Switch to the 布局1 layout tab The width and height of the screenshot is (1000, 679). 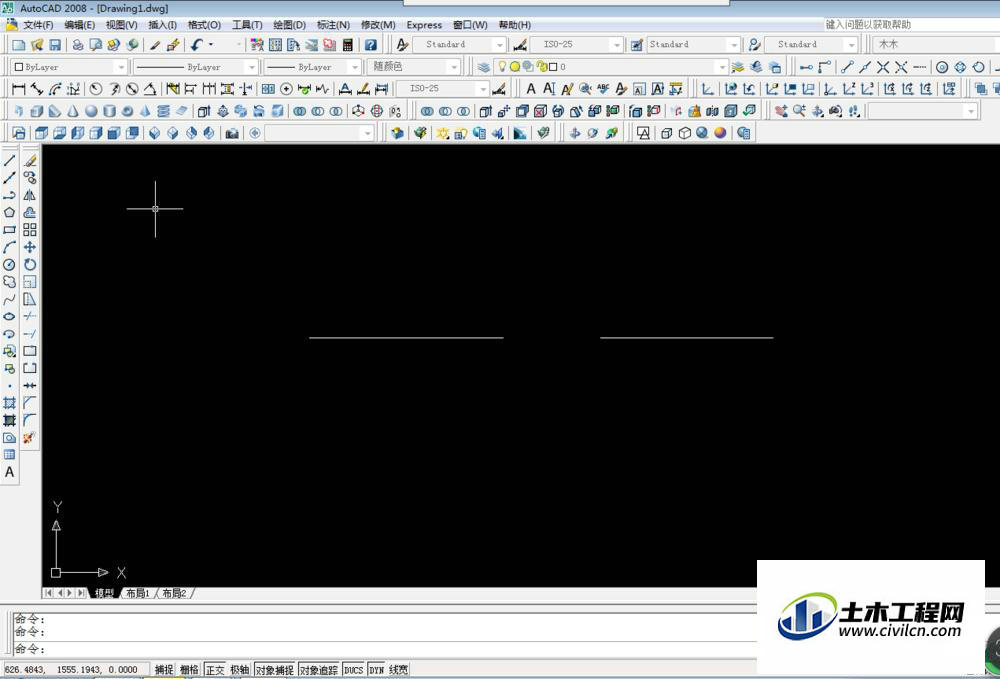click(x=138, y=593)
